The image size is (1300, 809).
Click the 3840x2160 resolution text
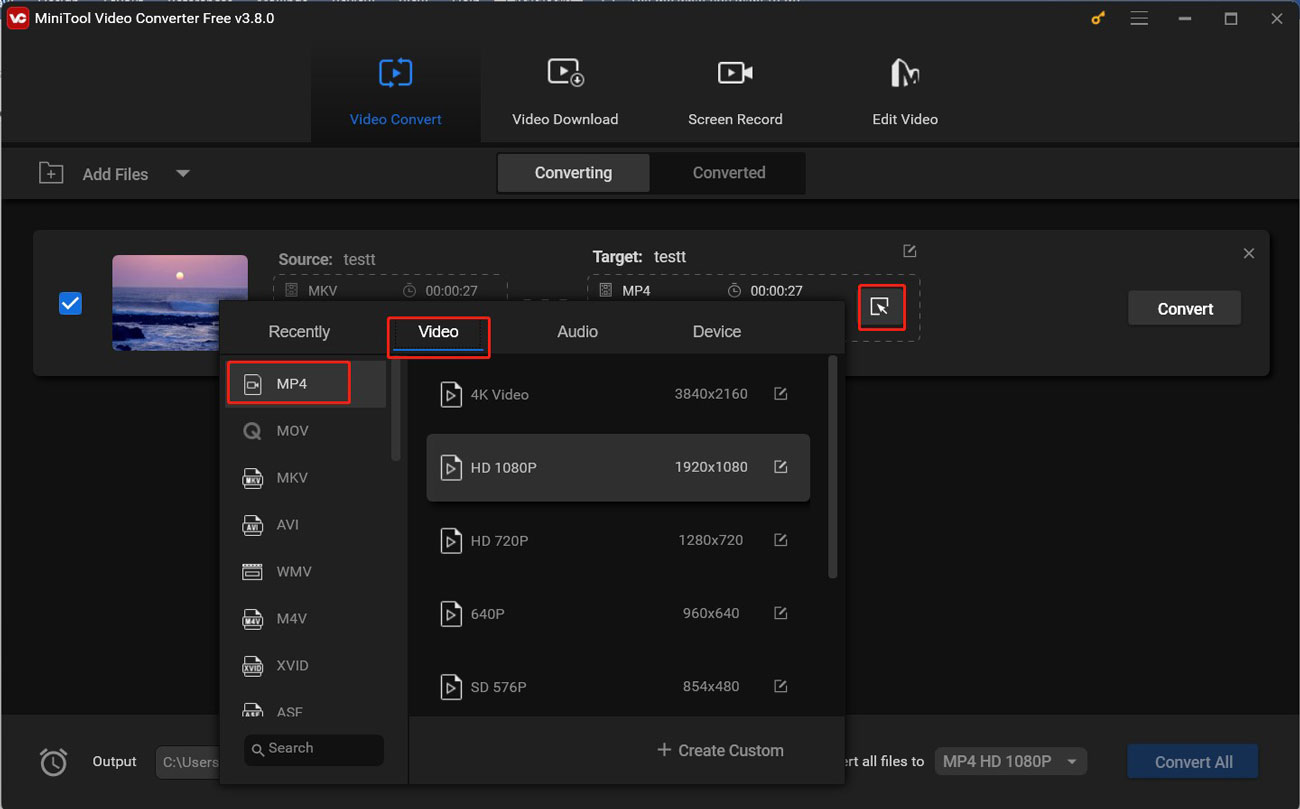[x=711, y=394]
